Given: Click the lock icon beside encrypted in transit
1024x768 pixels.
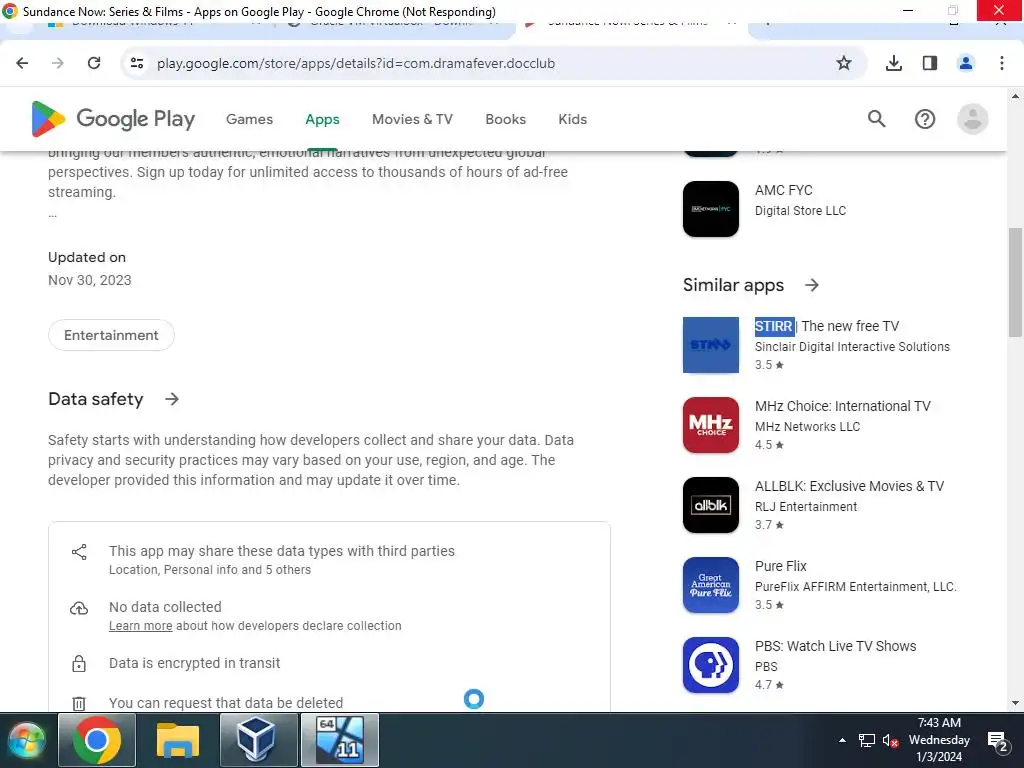Looking at the screenshot, I should 79,664.
